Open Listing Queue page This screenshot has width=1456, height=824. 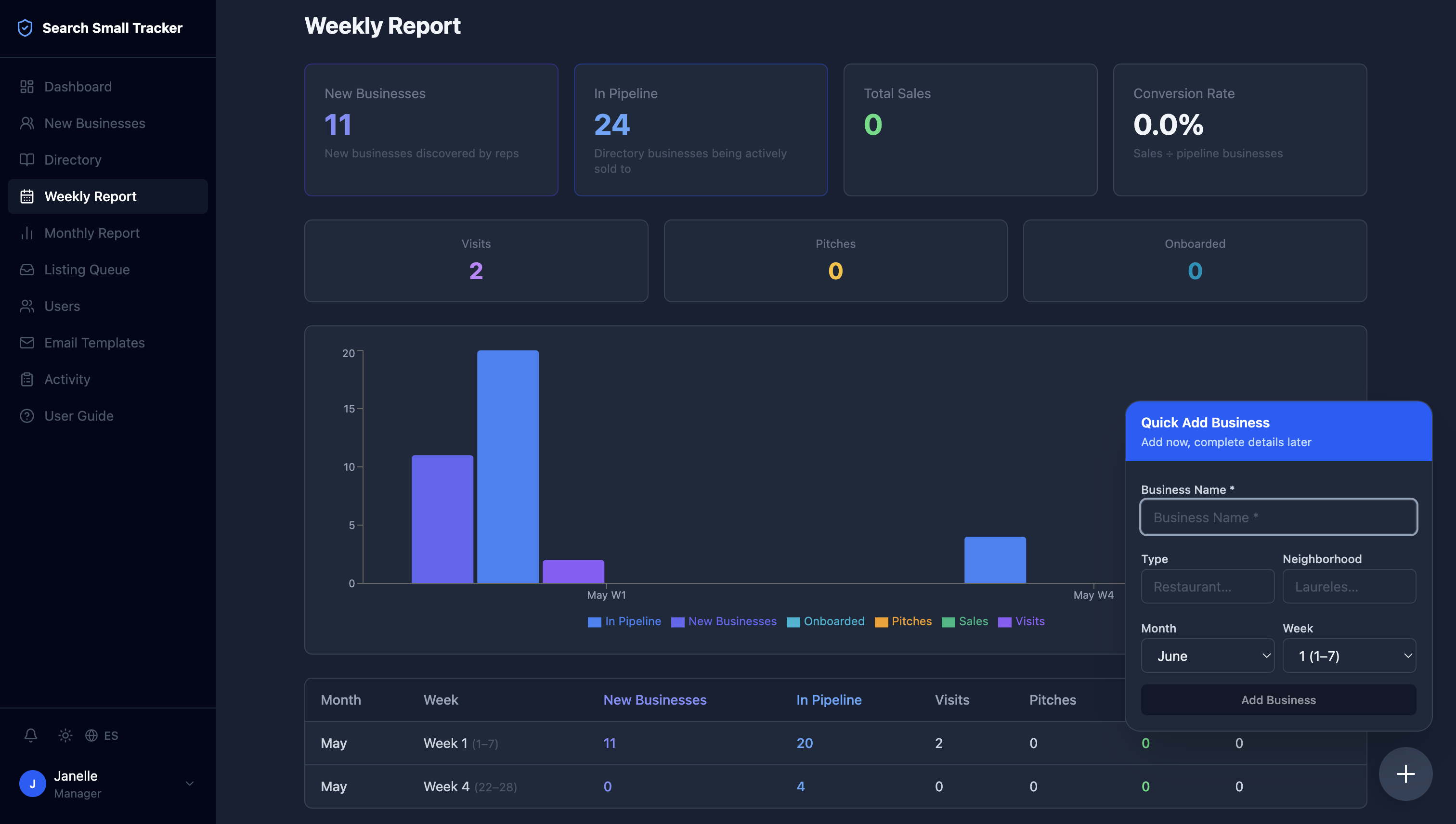[x=107, y=270]
